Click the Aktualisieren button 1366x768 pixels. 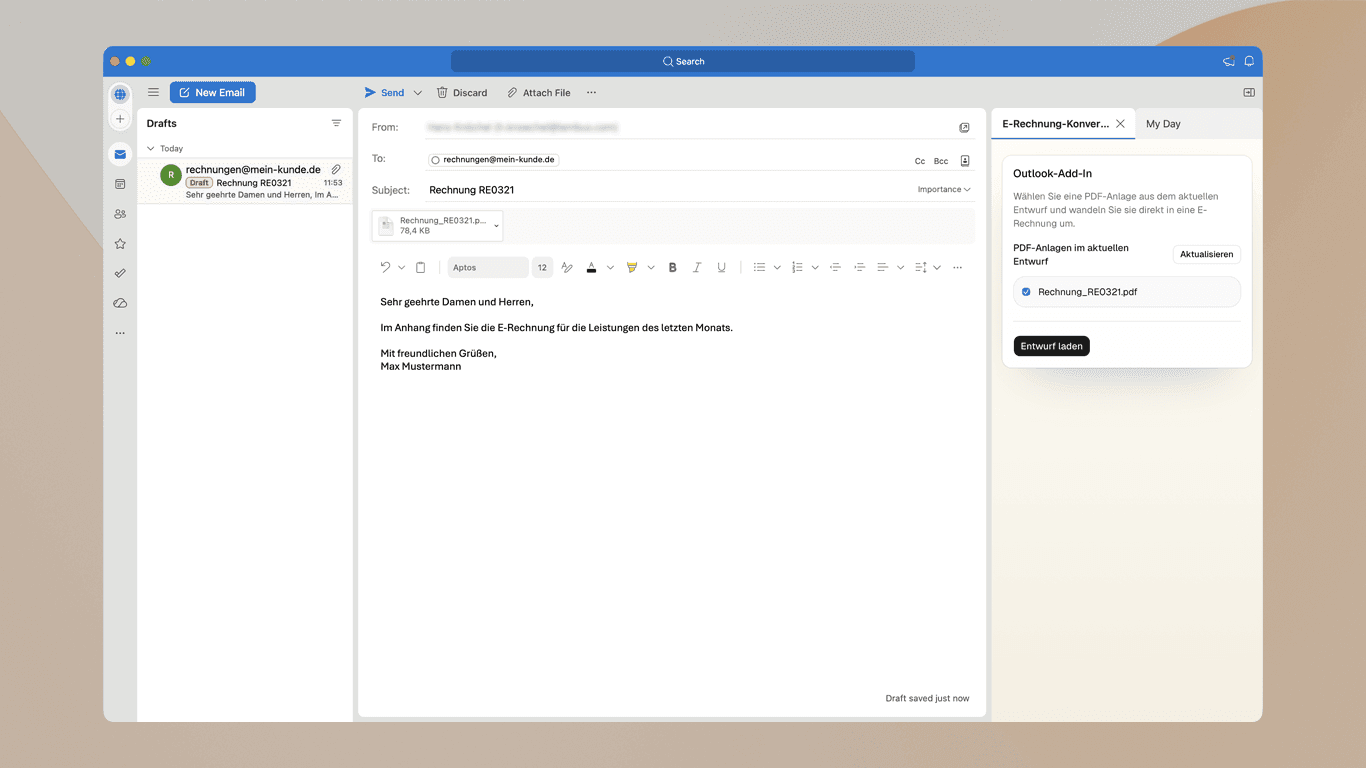click(1206, 254)
